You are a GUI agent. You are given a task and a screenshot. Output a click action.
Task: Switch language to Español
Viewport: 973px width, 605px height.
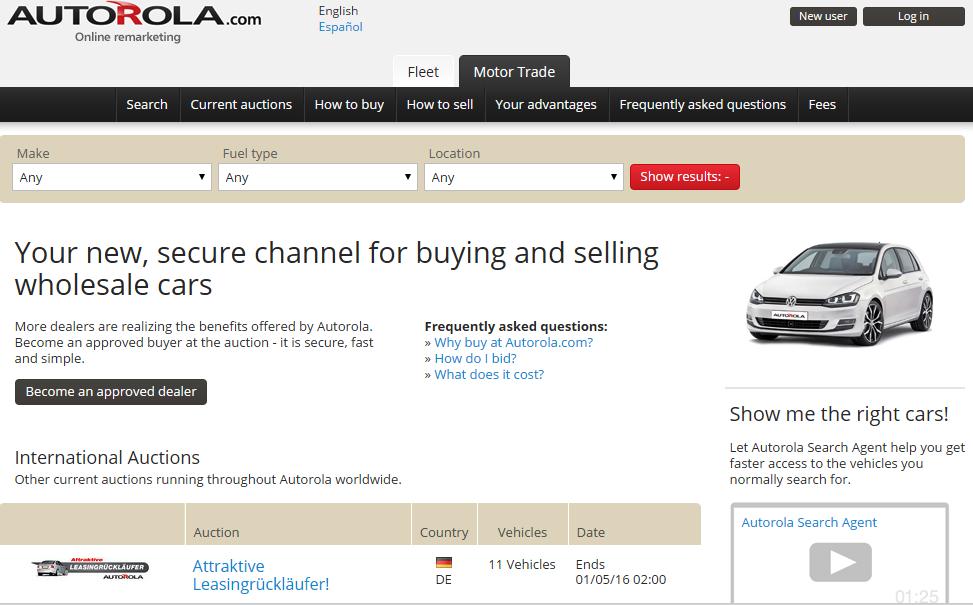coord(340,27)
